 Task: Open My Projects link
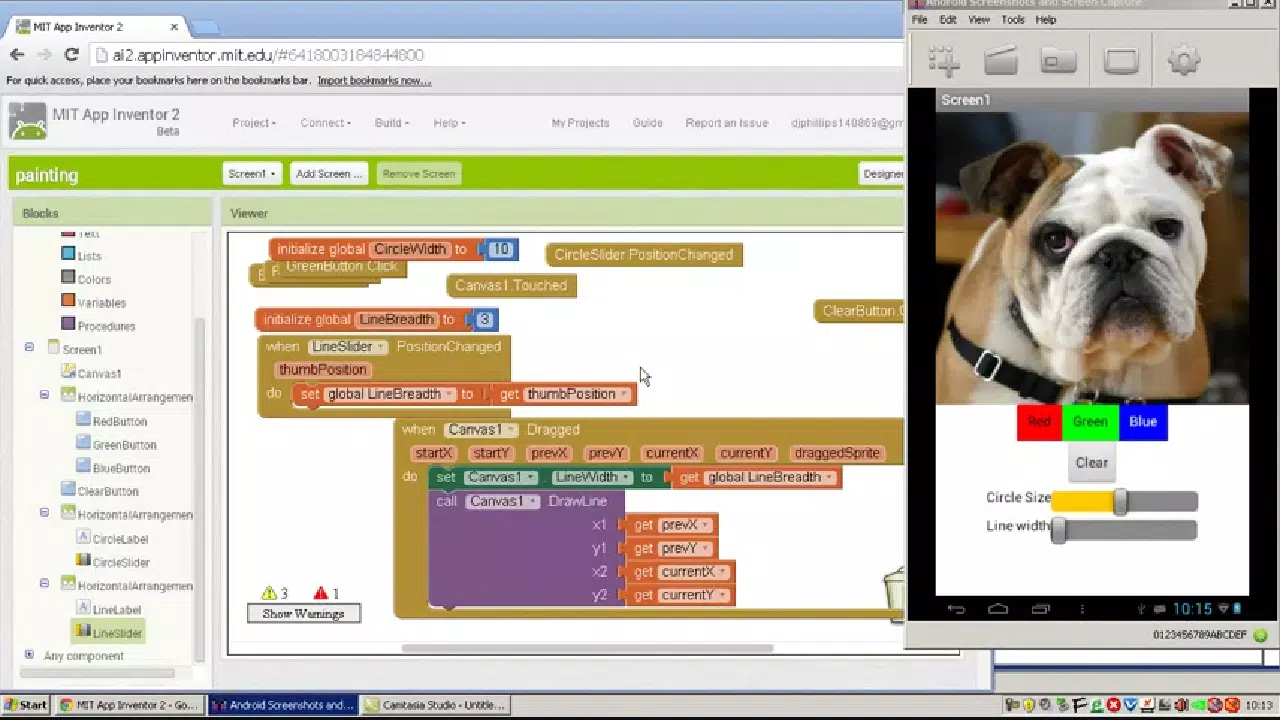coord(580,123)
